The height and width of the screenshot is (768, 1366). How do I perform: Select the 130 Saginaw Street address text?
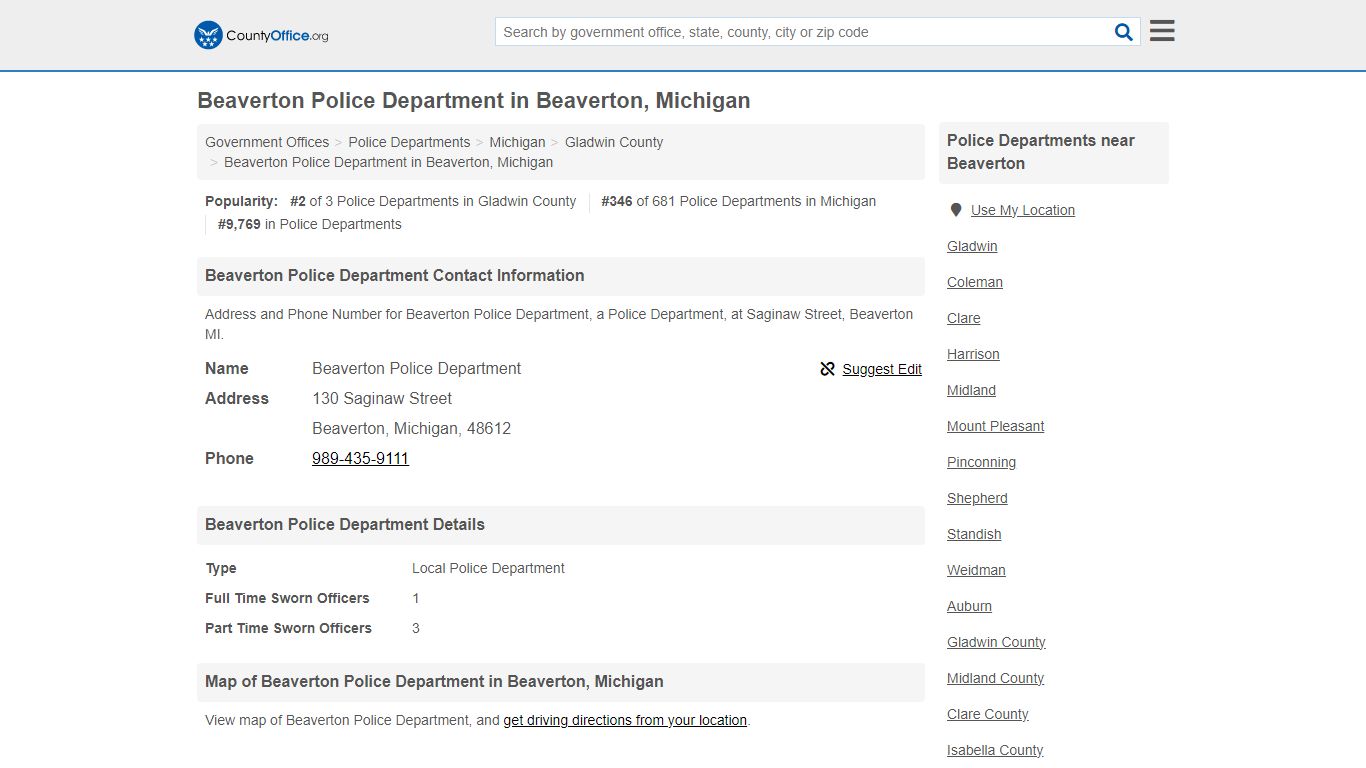[382, 398]
